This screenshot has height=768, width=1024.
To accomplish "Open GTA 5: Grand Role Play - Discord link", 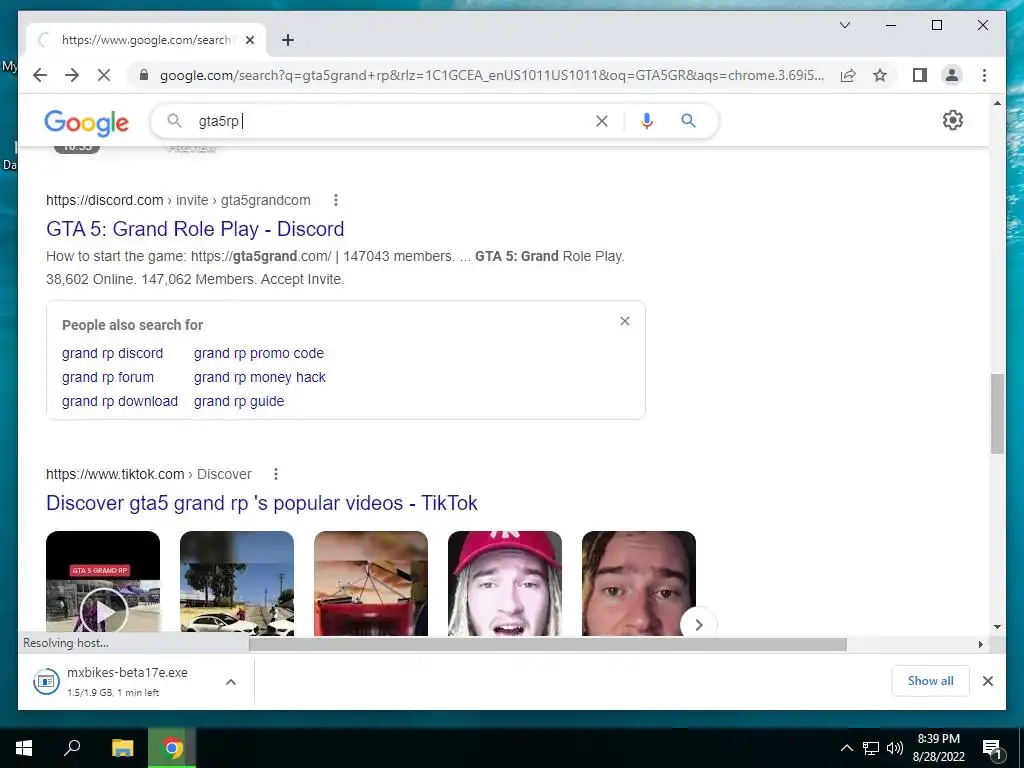I will 195,229.
